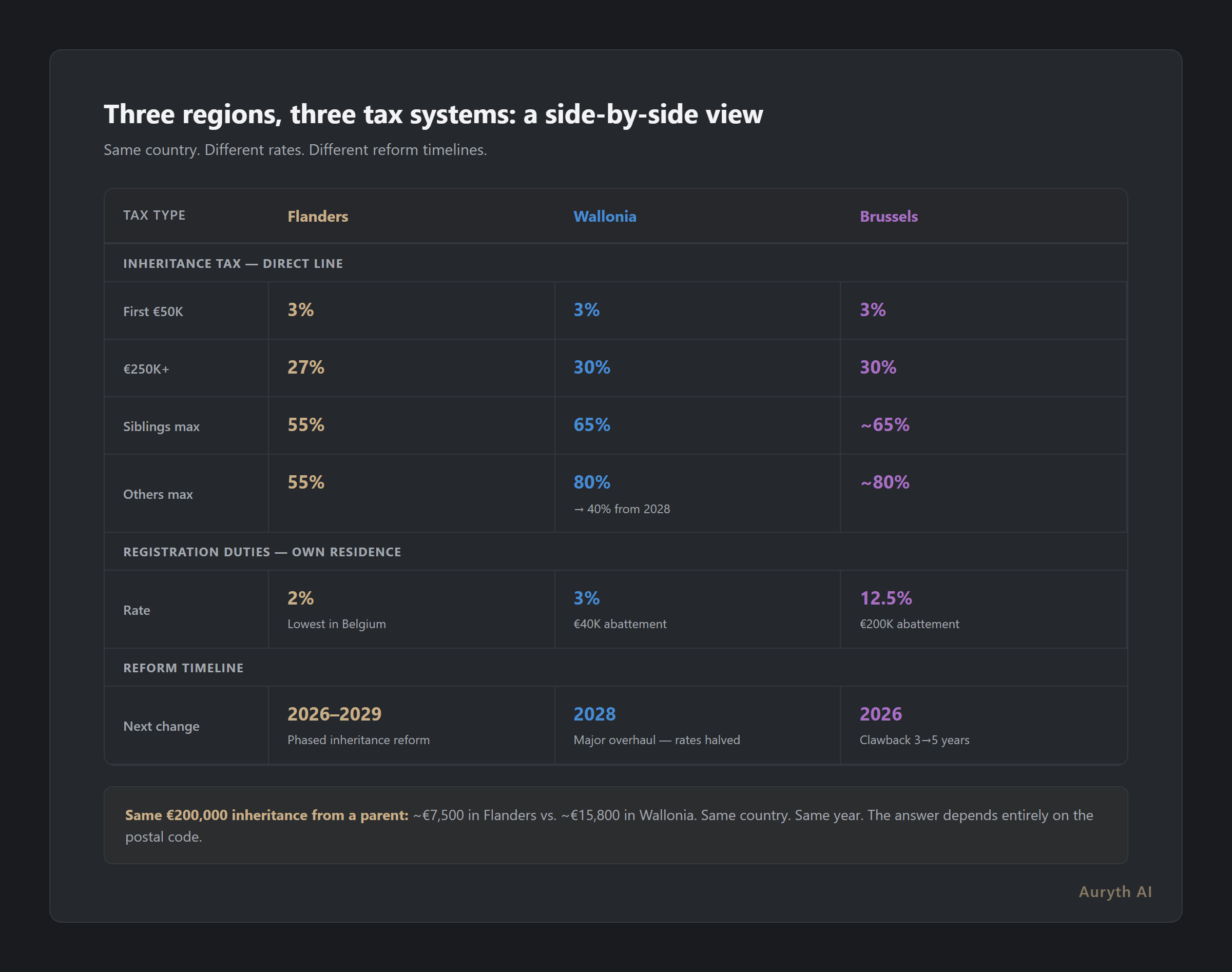Select the Brussels column header
Image resolution: width=1232 pixels, height=972 pixels.
click(888, 216)
